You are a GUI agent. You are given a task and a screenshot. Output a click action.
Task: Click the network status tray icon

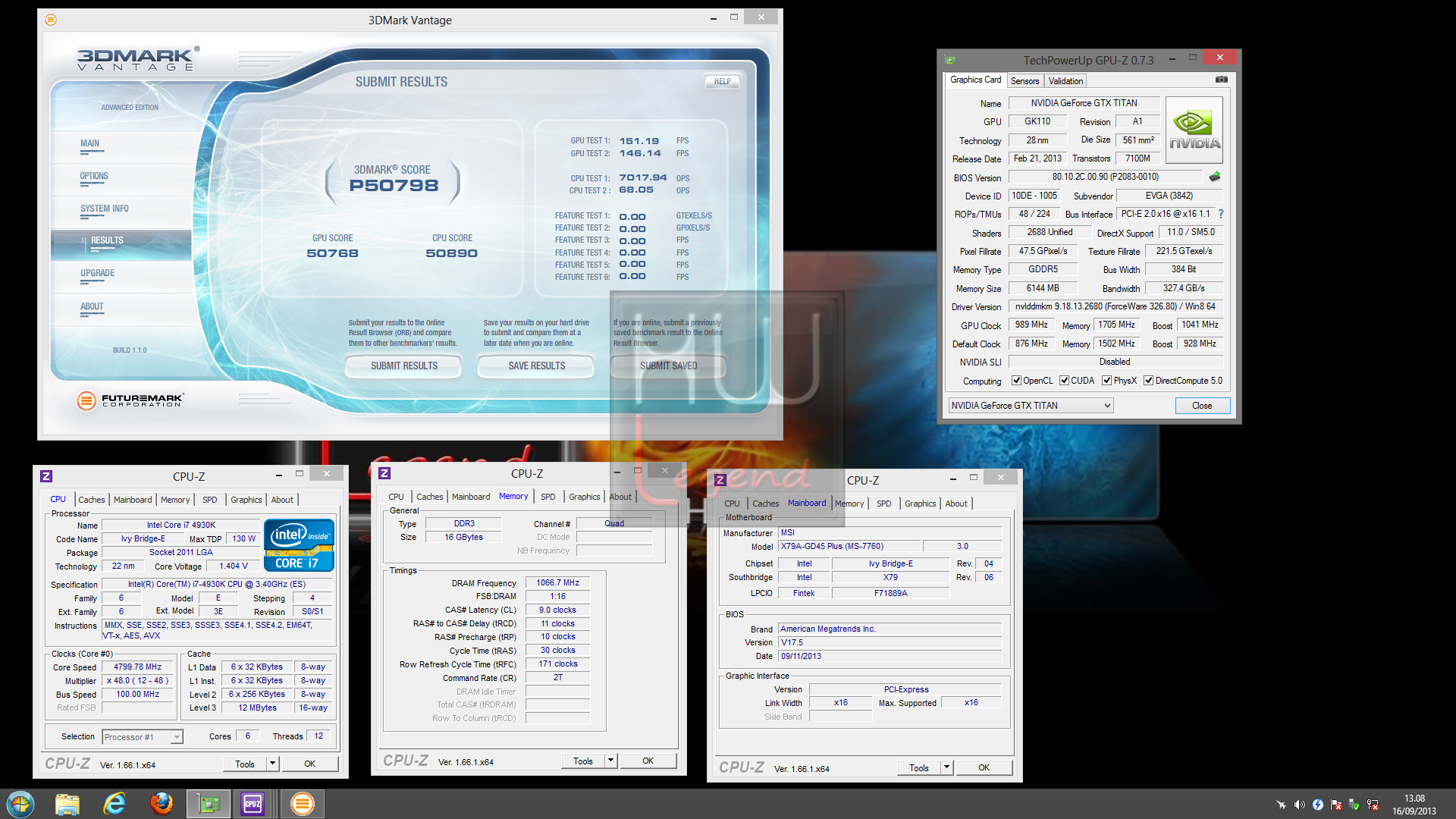[x=1373, y=805]
